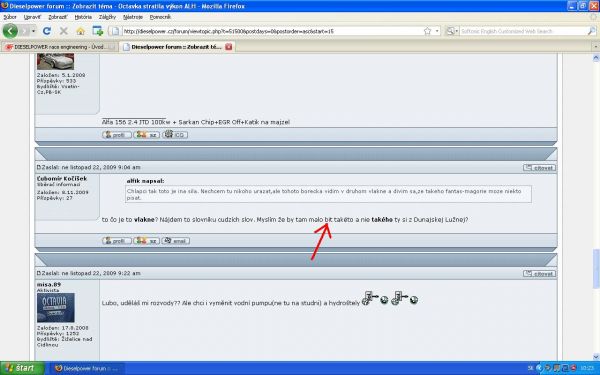Click the Windows Start button
Screen dimensions: 600x375
[x=22, y=368]
